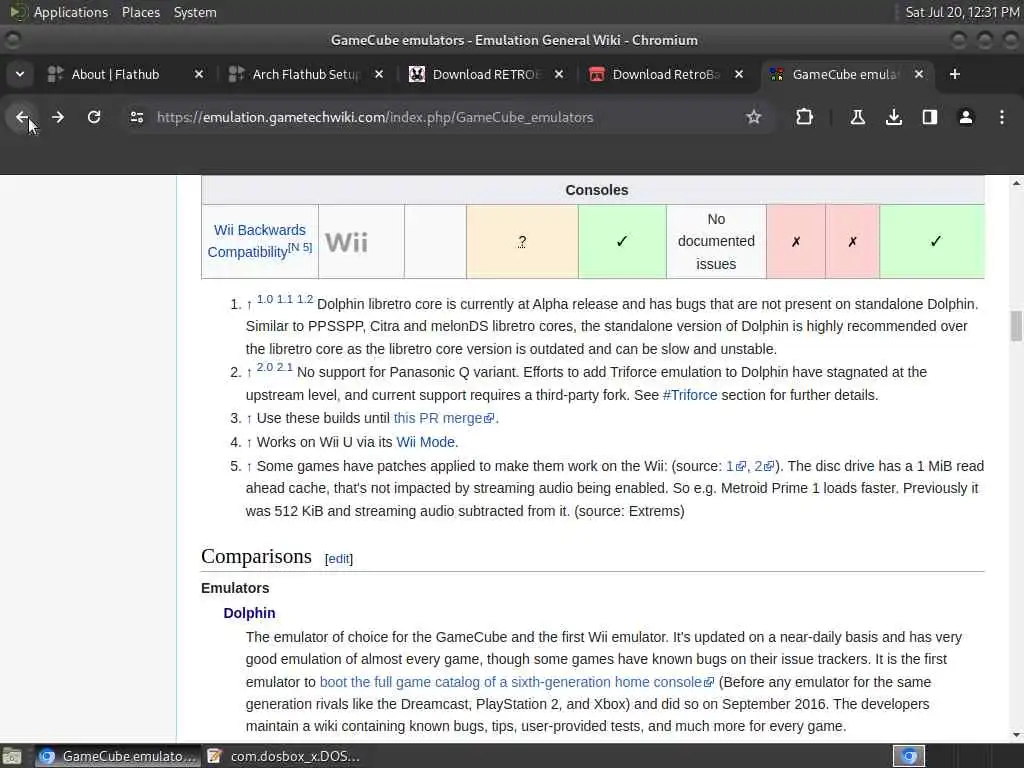Viewport: 1024px width, 768px height.
Task: Open Wii Backwards Compatibility link
Action: coord(256,241)
